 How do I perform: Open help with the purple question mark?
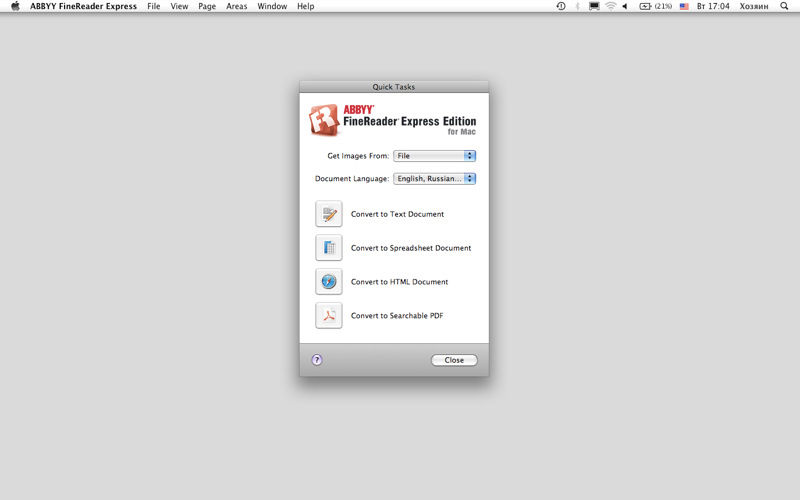click(317, 360)
